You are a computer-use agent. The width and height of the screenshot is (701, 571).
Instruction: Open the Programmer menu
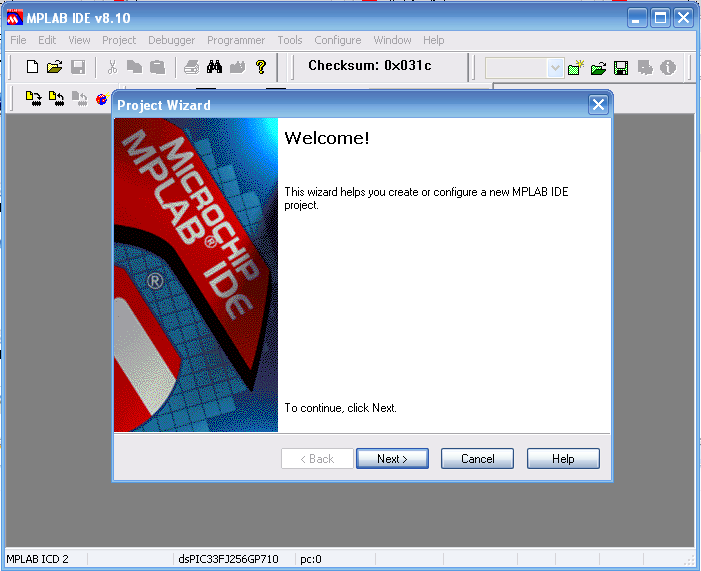click(236, 40)
